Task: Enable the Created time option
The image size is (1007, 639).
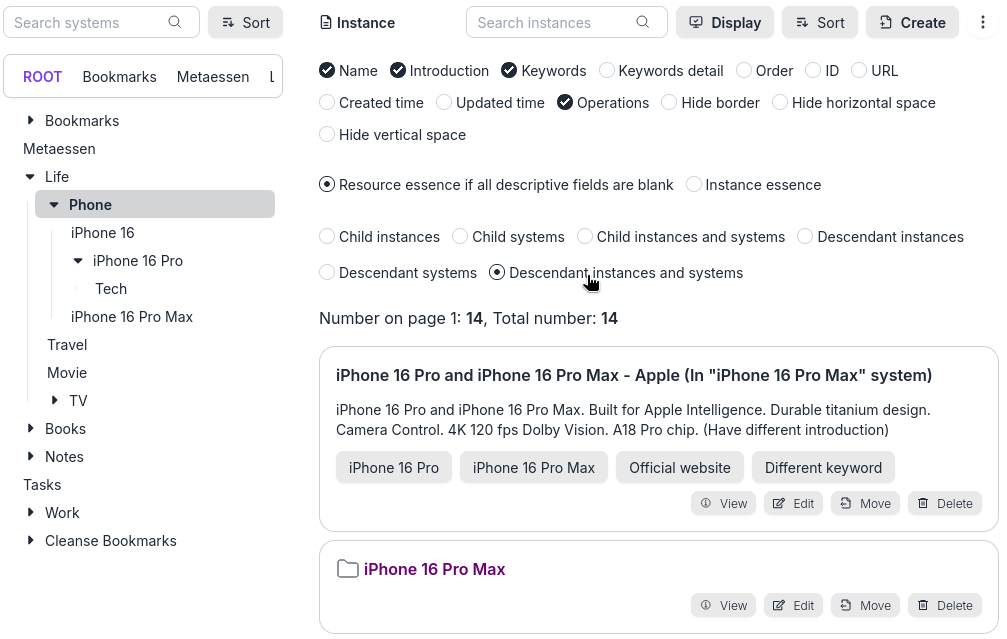Action: [x=327, y=103]
